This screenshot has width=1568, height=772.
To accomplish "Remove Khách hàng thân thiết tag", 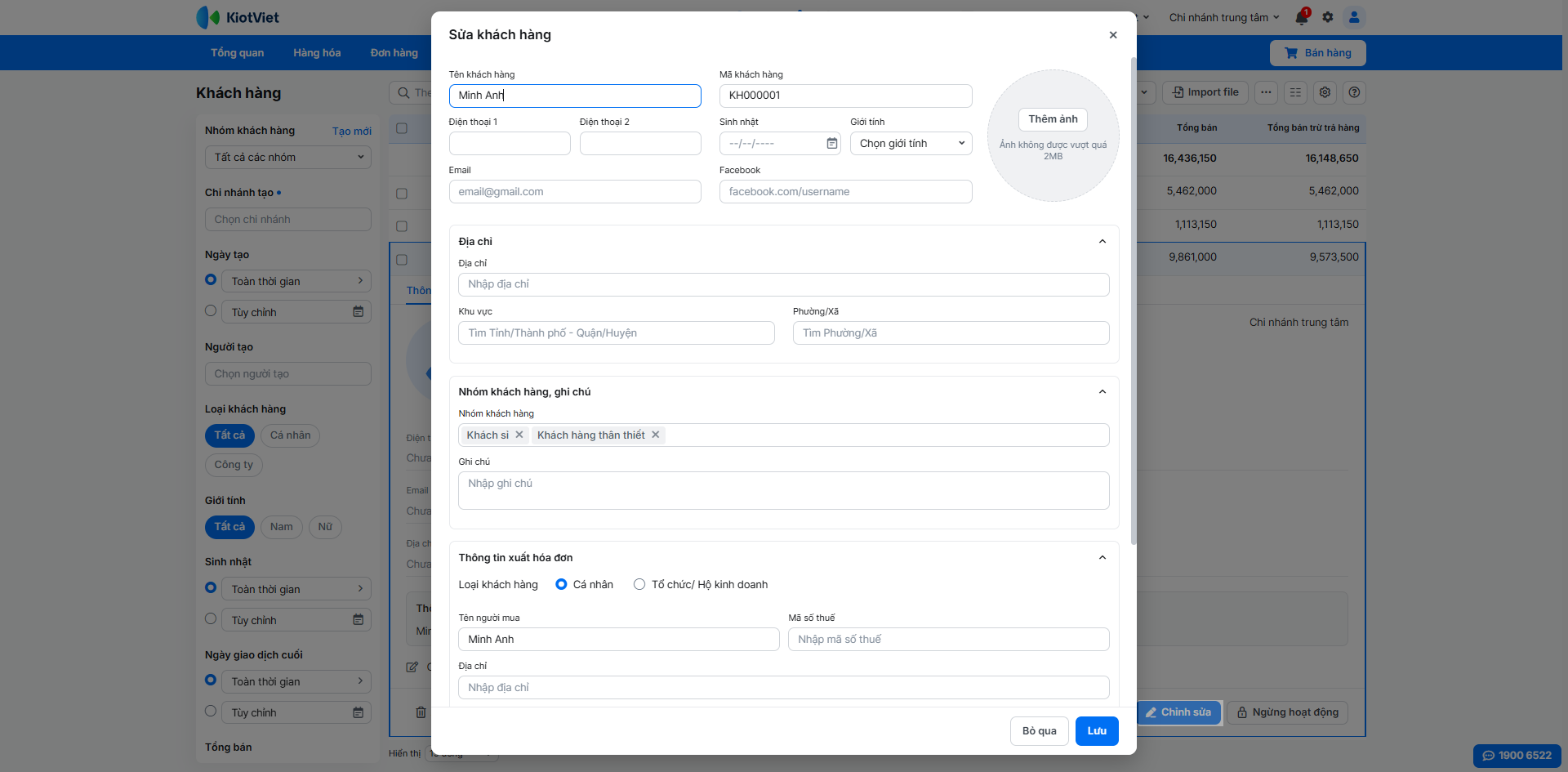I will (655, 435).
